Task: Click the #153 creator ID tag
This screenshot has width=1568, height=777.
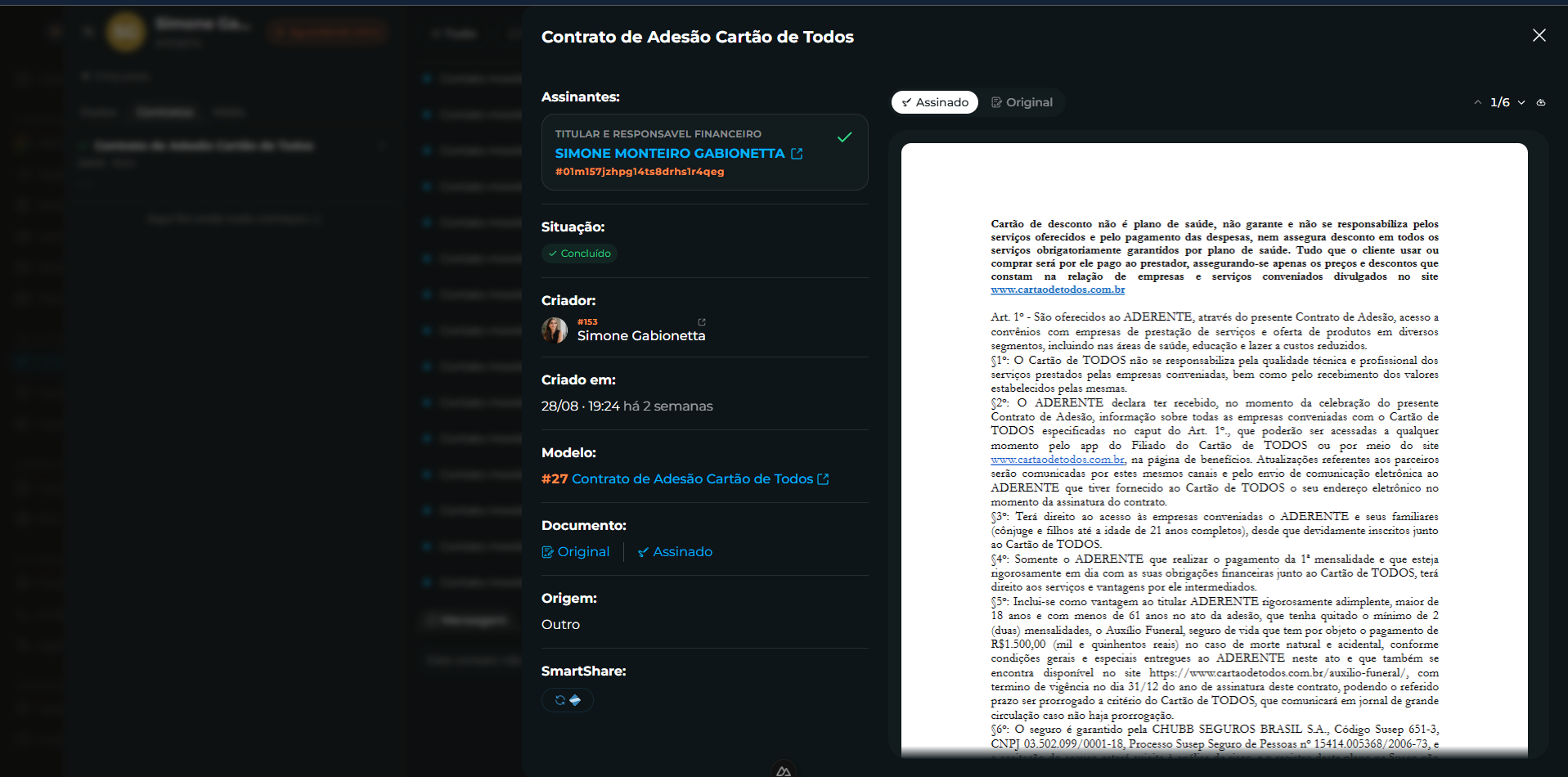Action: coord(587,322)
